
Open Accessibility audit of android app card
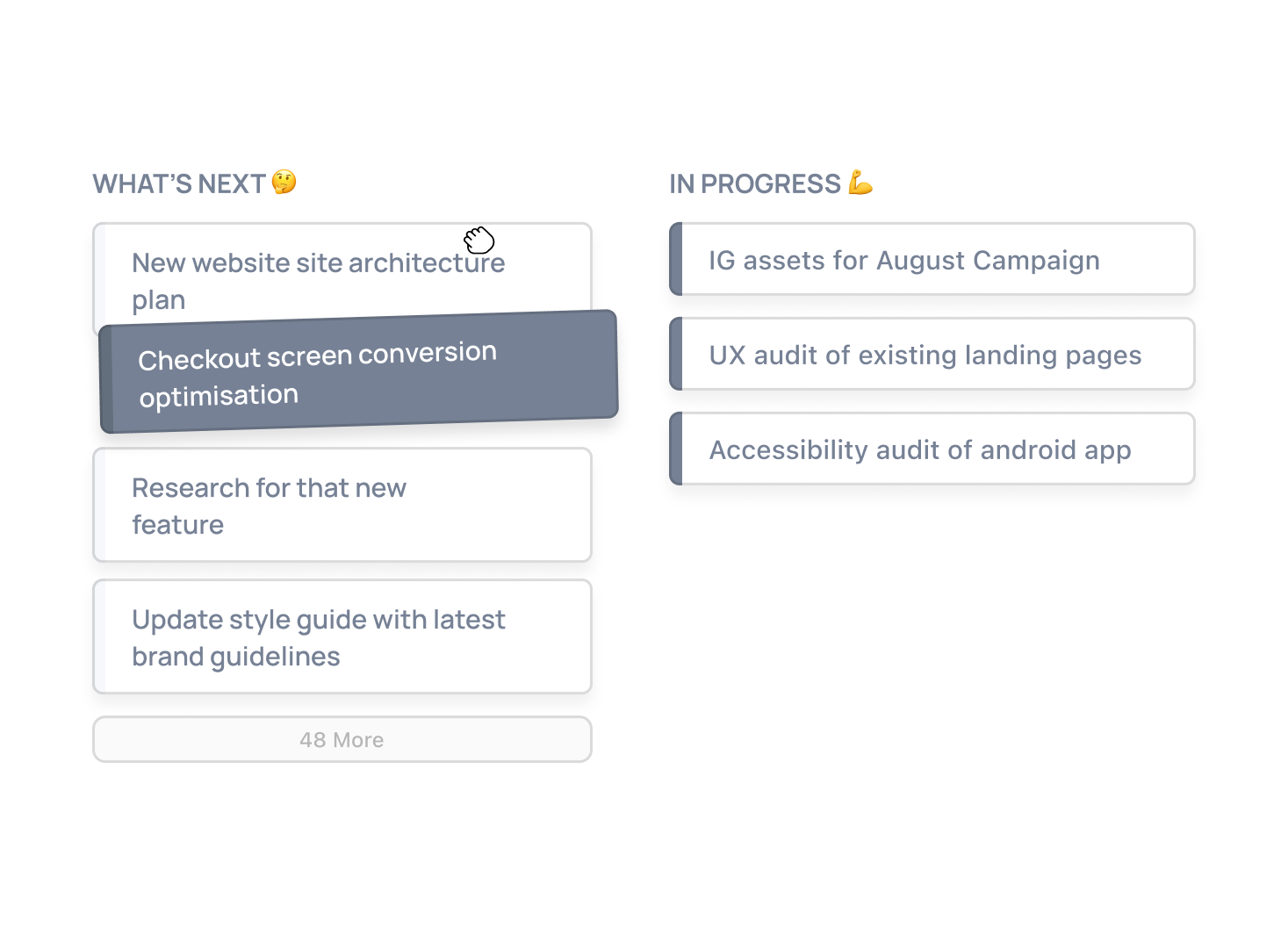coord(932,449)
